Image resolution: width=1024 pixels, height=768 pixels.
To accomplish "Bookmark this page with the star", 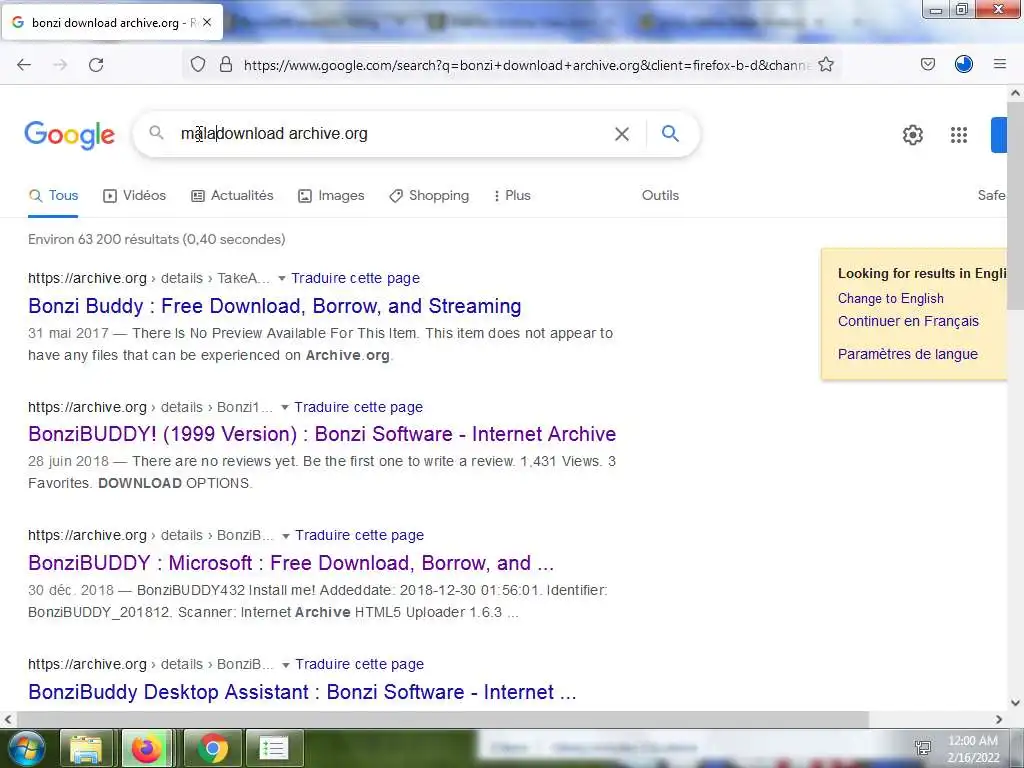I will (825, 65).
